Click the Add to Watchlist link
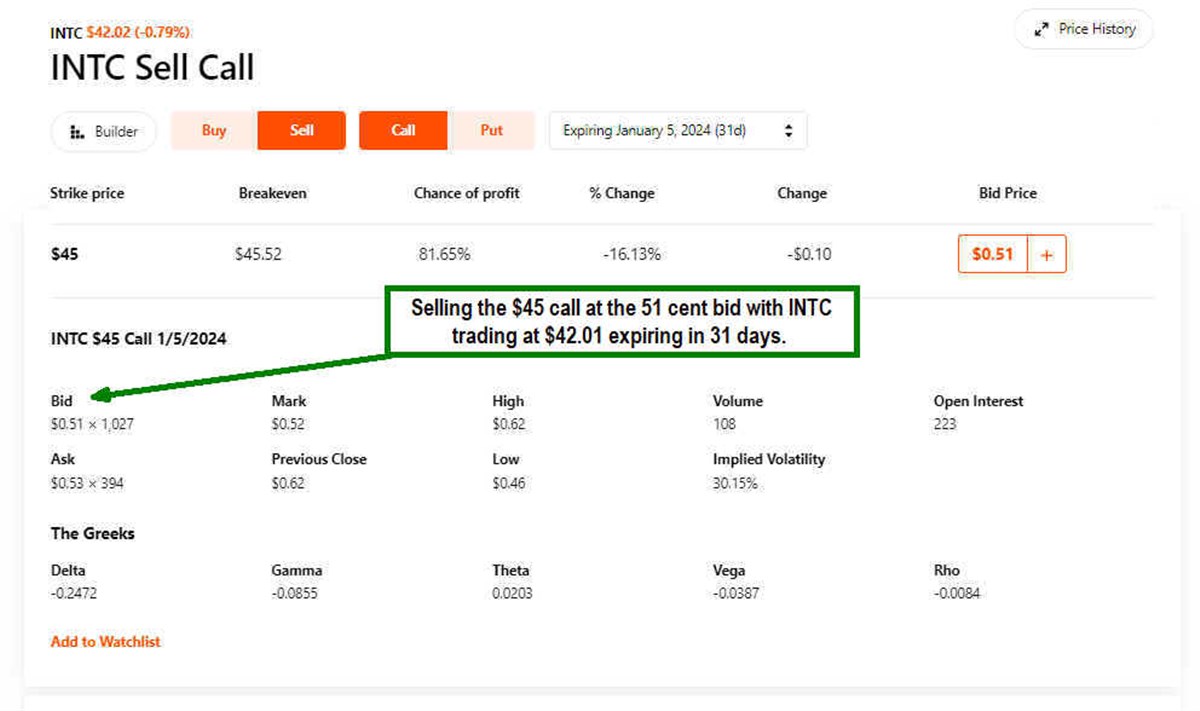Viewport: 1200px width, 711px height. [x=105, y=642]
